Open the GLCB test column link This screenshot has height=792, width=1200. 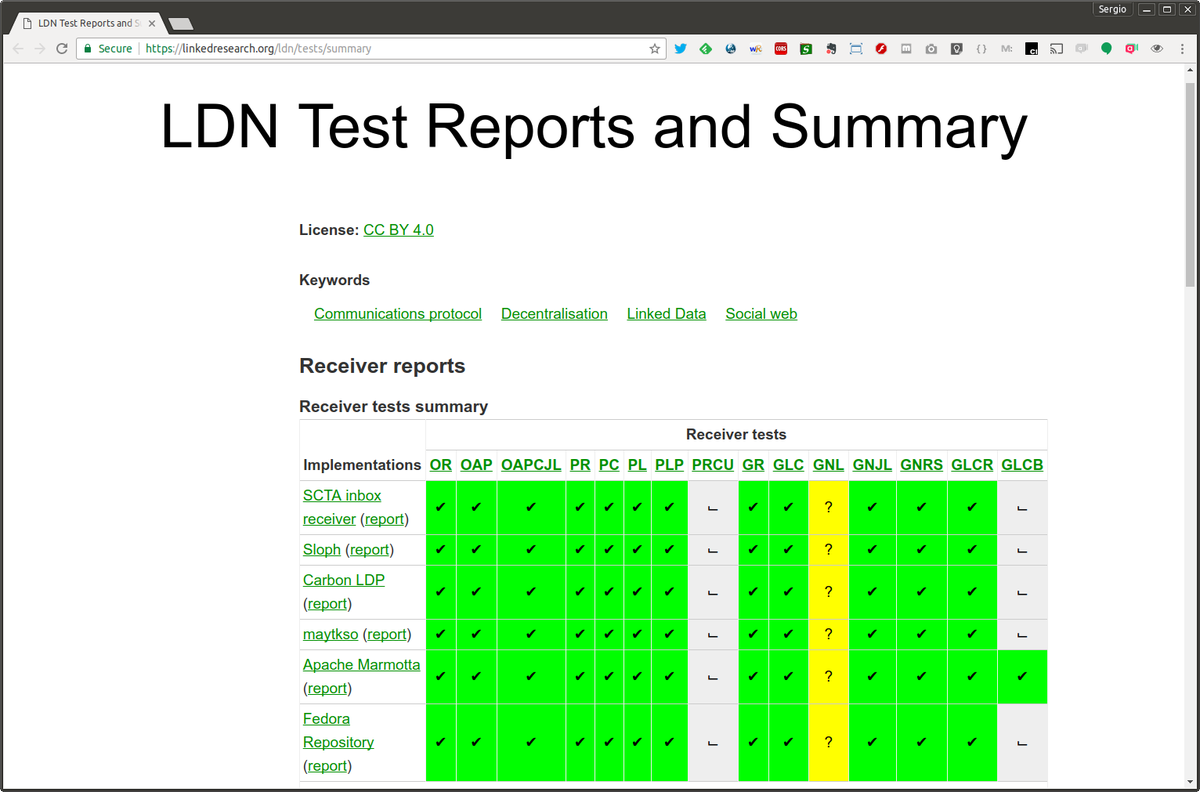coord(1022,465)
